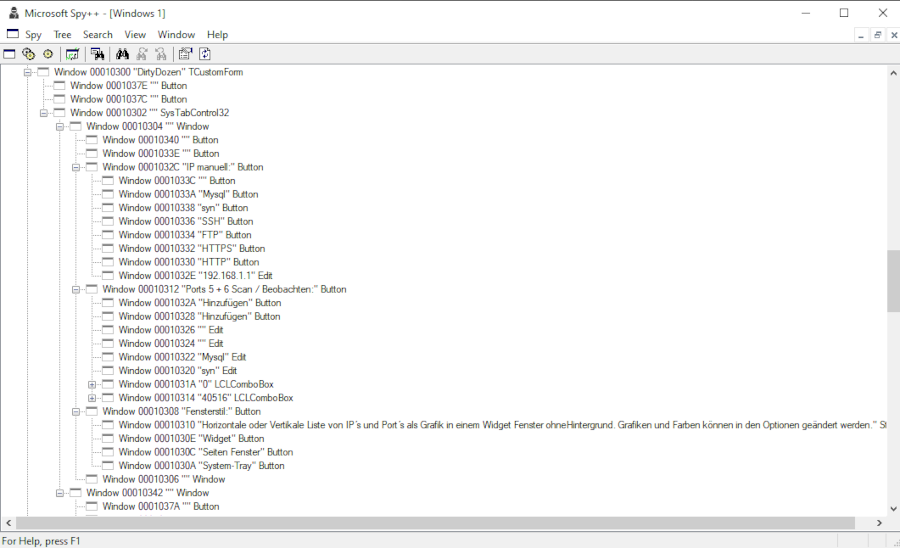
Task: Collapse the "IP manuell:" Button node
Action: (75, 167)
